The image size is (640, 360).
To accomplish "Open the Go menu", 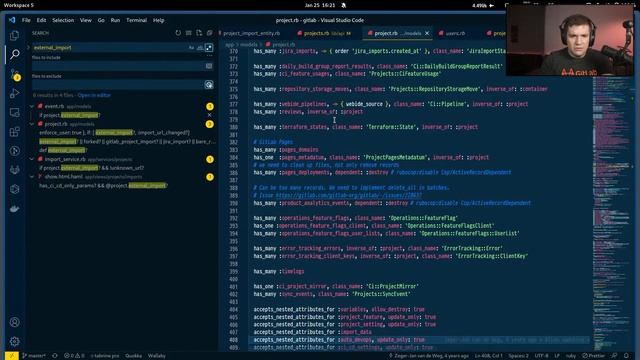I will pyautogui.click(x=101, y=20).
